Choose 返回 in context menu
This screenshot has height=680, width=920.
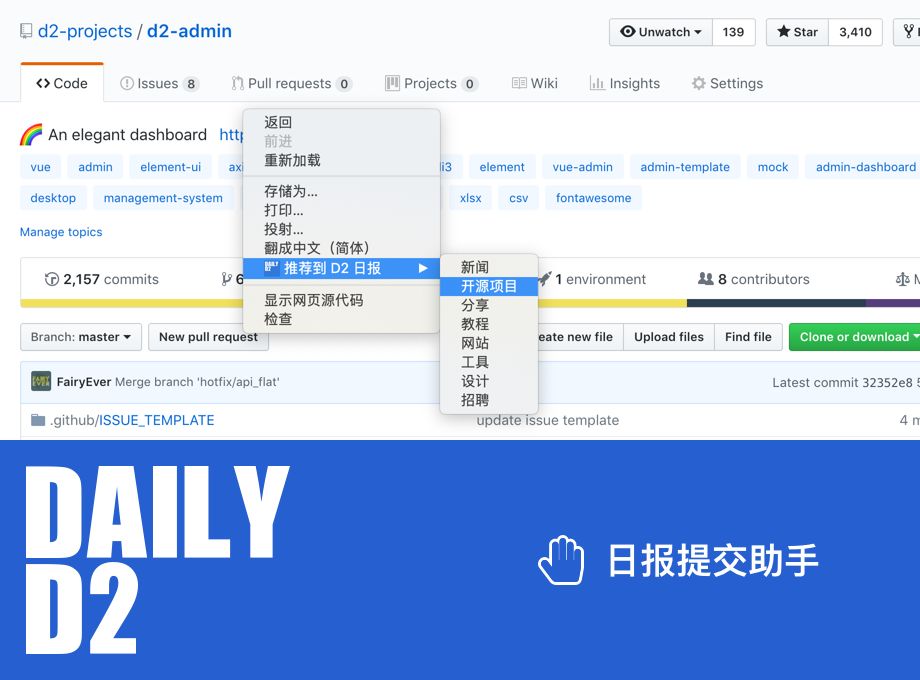click(341, 122)
